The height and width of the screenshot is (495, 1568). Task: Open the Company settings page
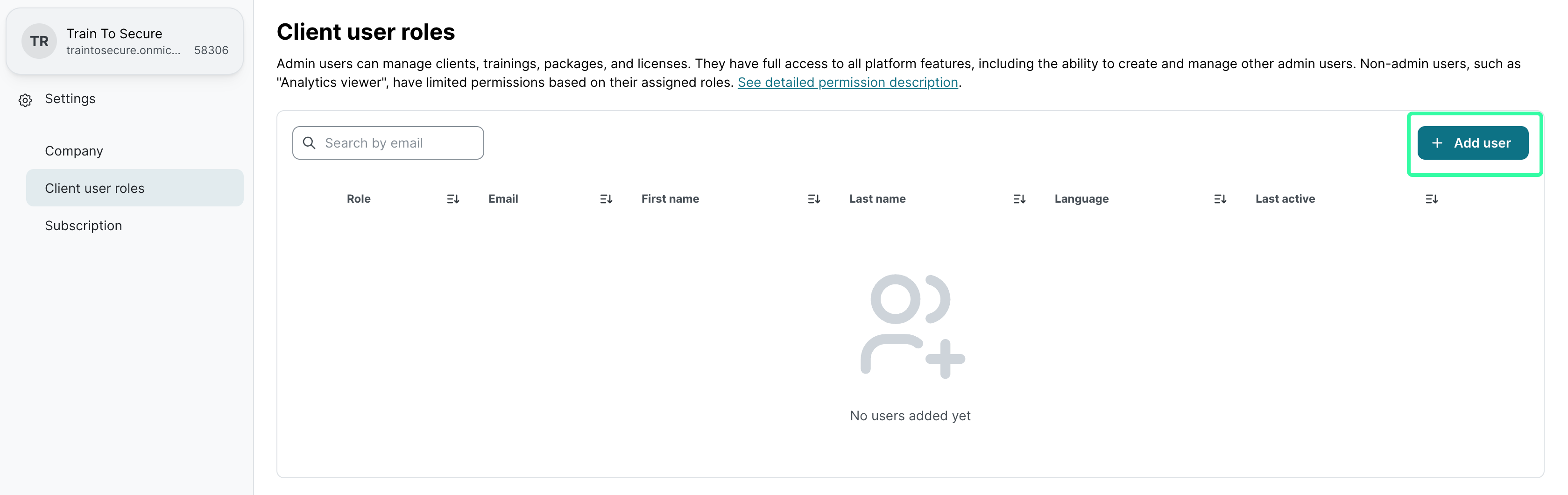(74, 151)
